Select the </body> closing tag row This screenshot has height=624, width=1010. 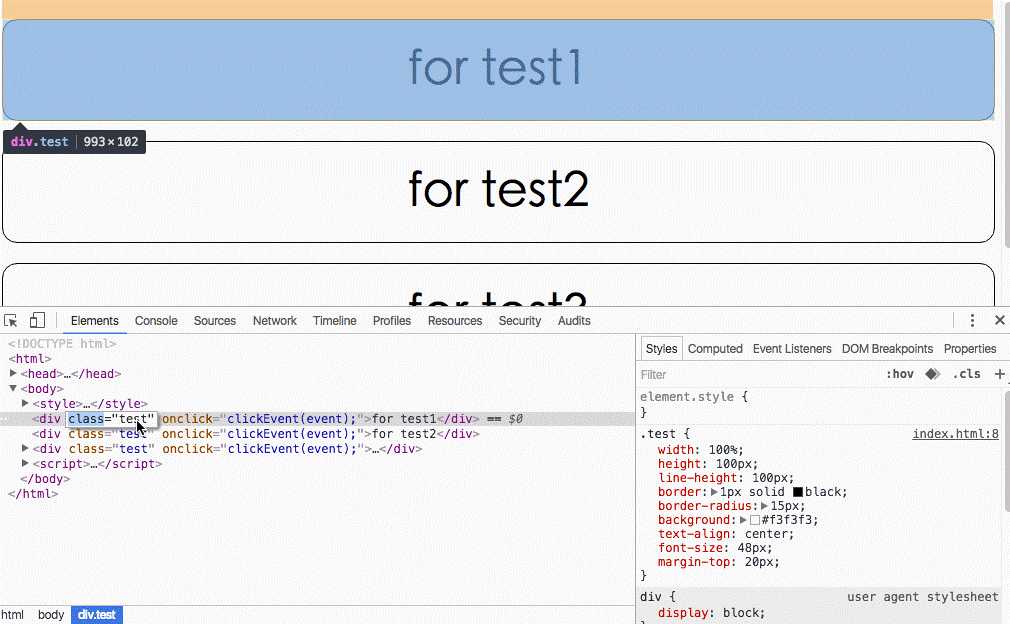click(45, 478)
